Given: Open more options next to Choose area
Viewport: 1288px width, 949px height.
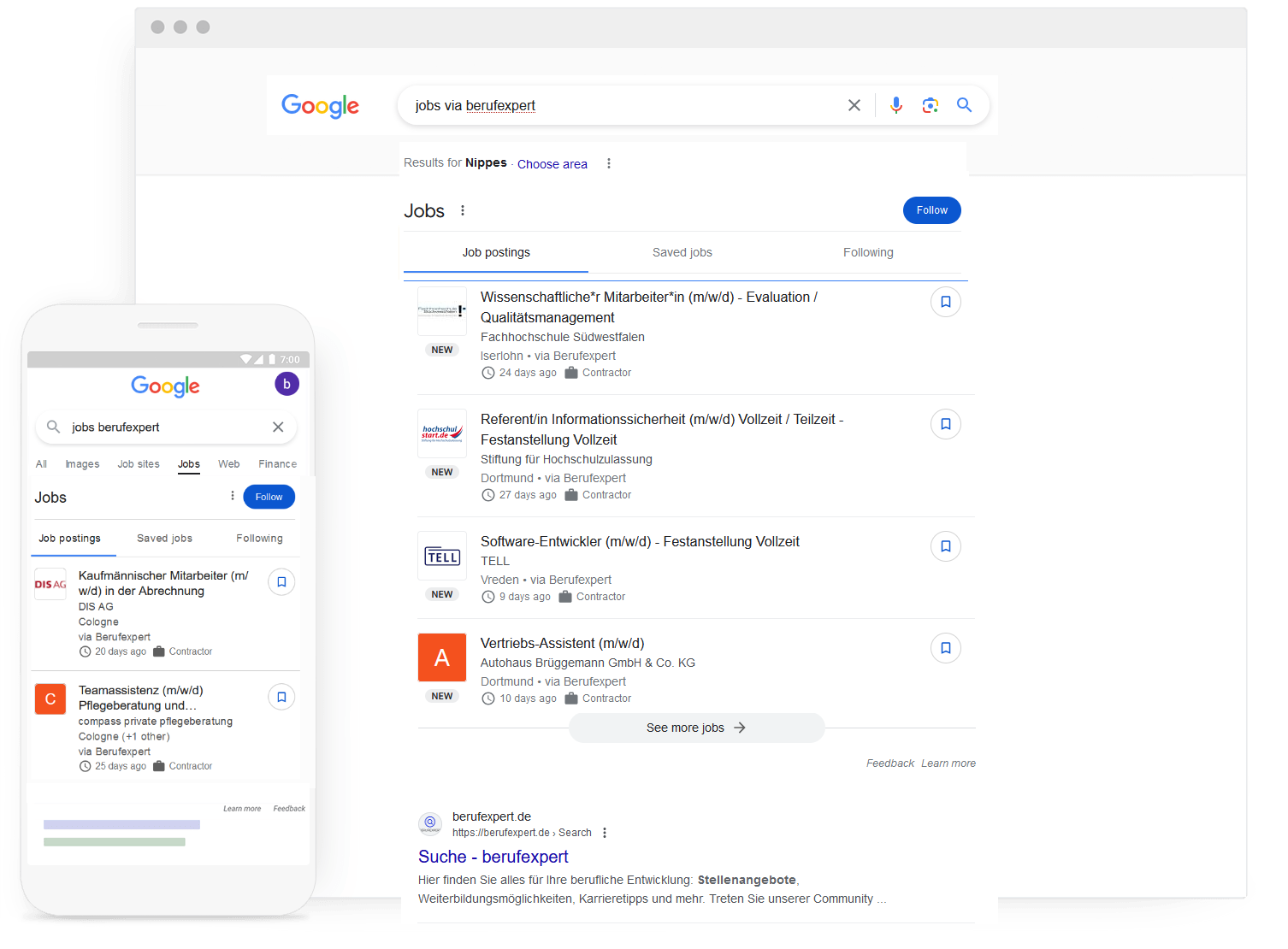Looking at the screenshot, I should (609, 163).
